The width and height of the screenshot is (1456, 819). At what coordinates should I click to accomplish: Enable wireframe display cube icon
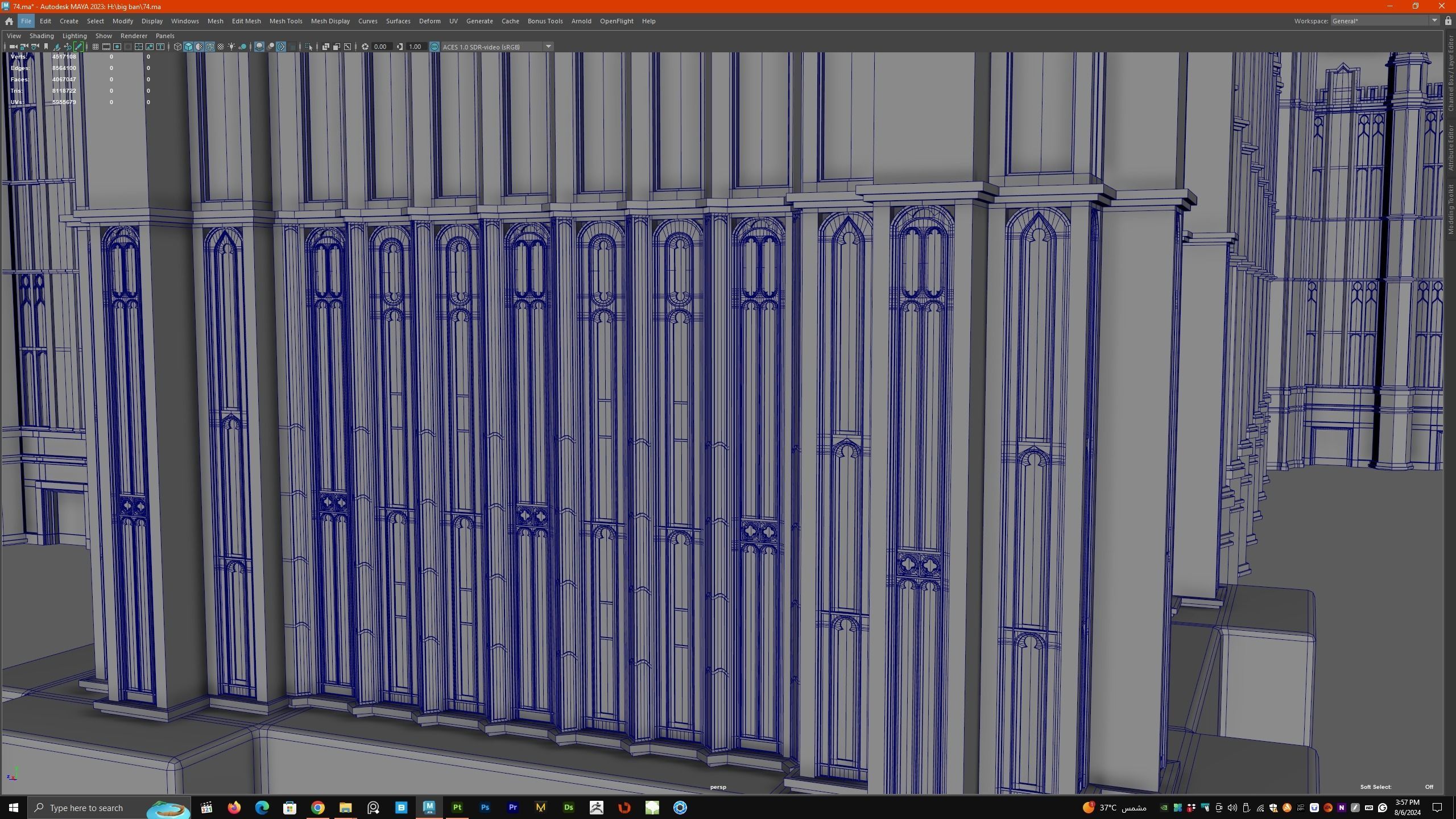click(x=177, y=47)
